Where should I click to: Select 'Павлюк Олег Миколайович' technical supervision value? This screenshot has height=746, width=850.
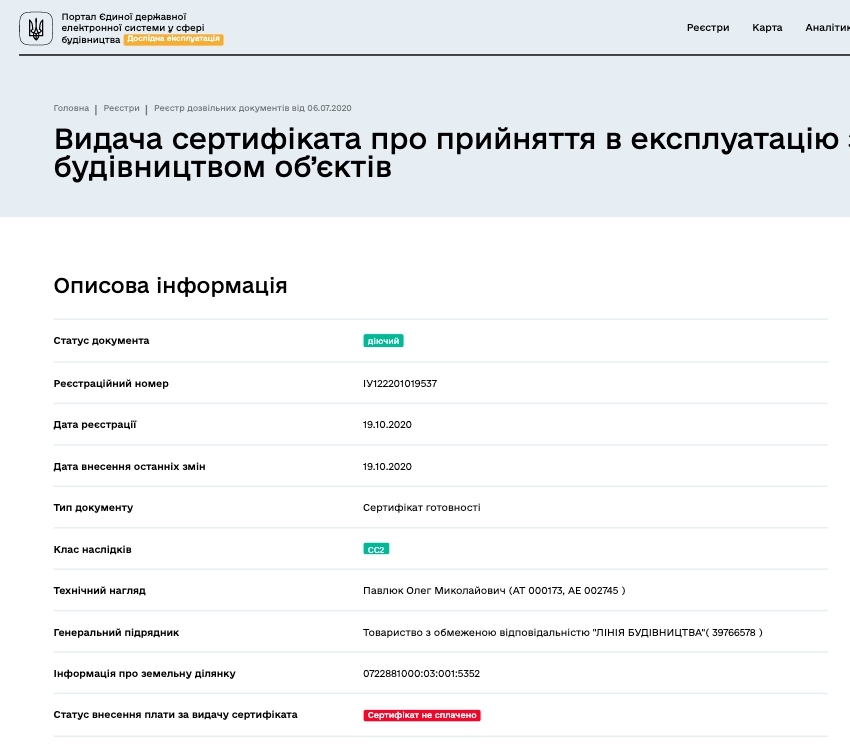494,590
